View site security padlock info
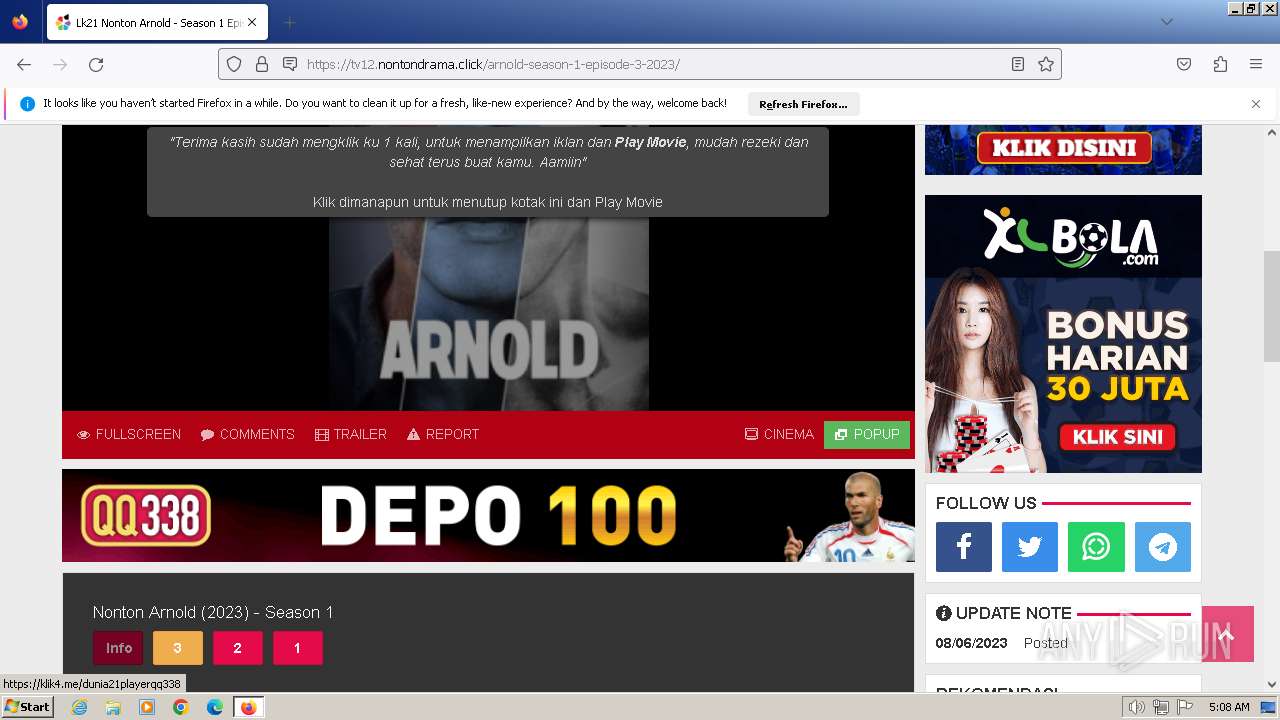The image size is (1280, 720). [x=262, y=64]
